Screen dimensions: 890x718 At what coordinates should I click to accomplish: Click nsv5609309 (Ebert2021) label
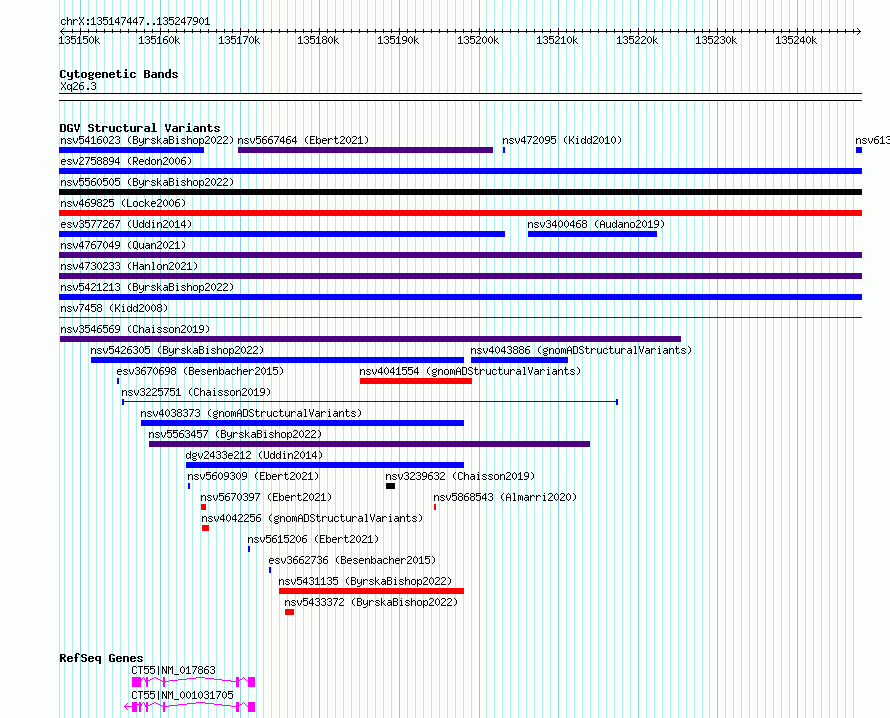[x=253, y=476]
